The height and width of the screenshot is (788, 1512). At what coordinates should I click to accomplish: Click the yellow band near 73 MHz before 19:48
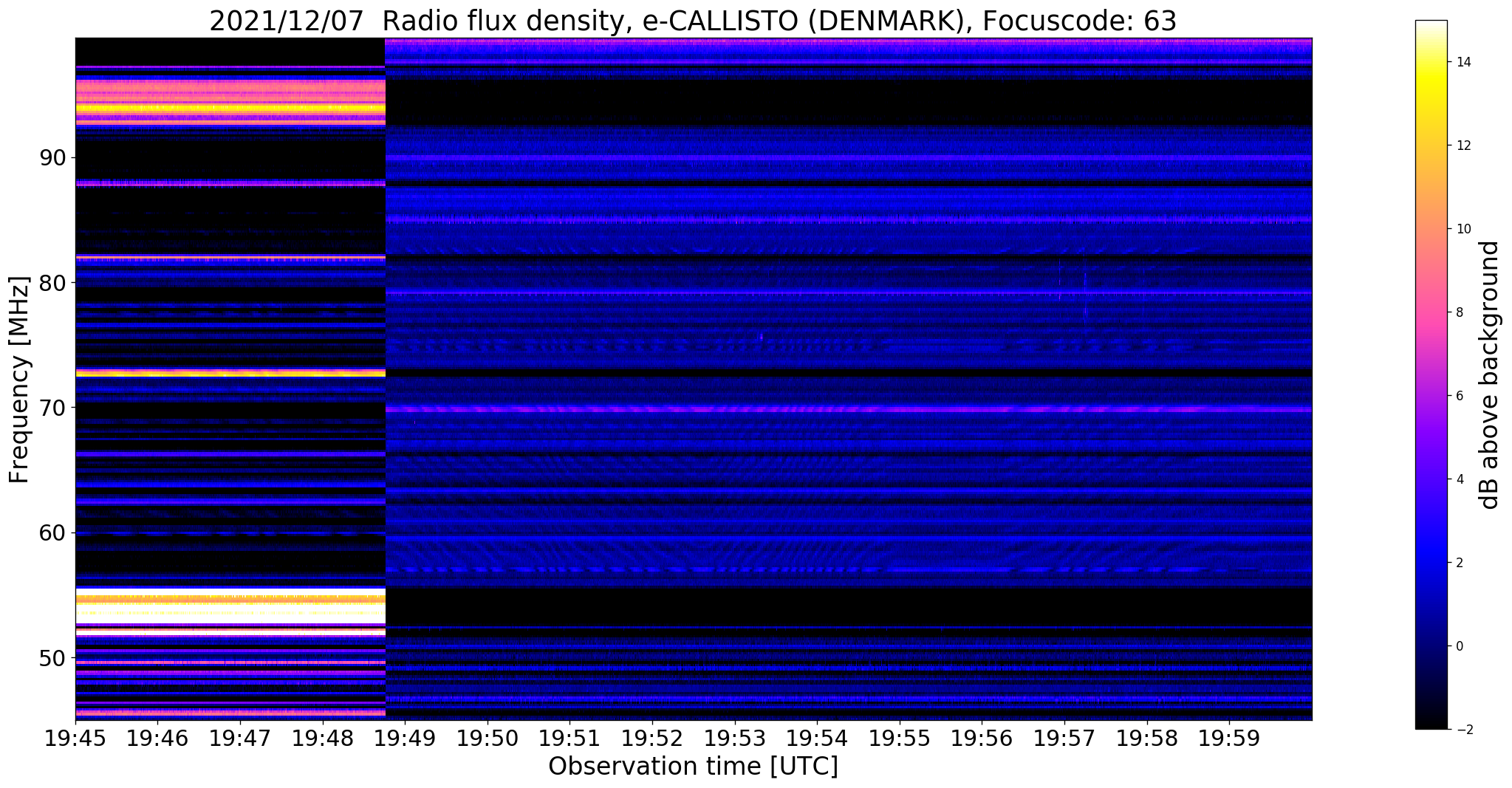click(230, 374)
